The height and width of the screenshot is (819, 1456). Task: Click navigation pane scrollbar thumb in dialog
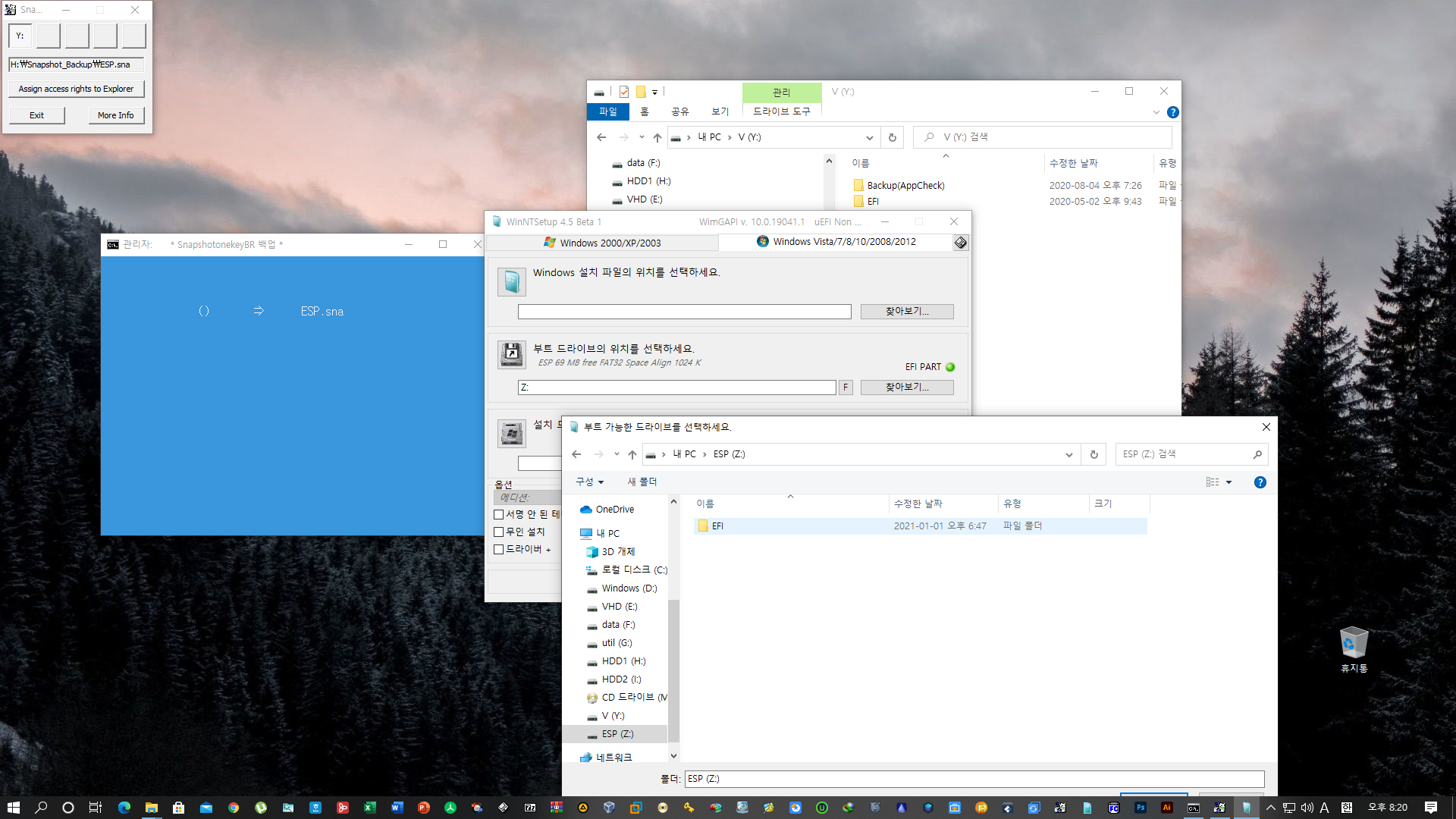tap(673, 670)
